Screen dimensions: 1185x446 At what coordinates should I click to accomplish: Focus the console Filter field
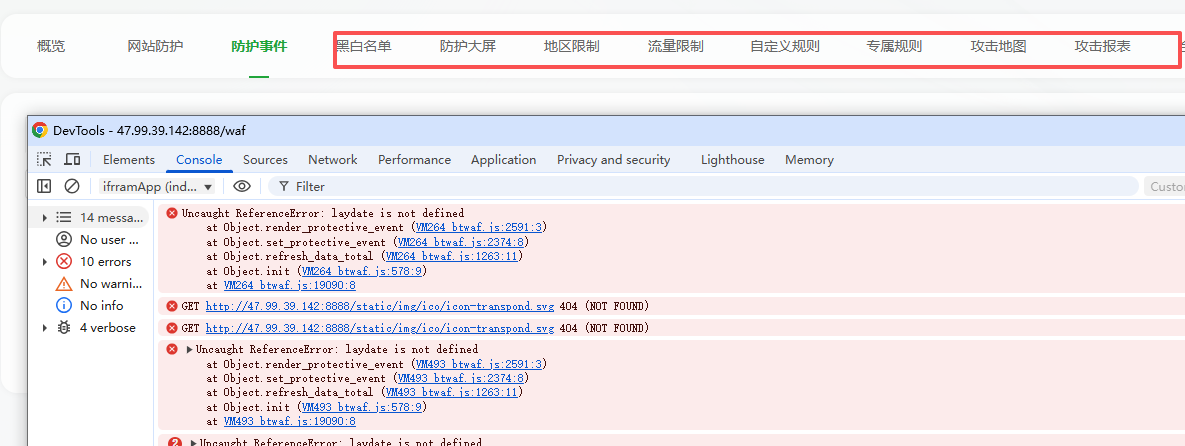coord(703,186)
